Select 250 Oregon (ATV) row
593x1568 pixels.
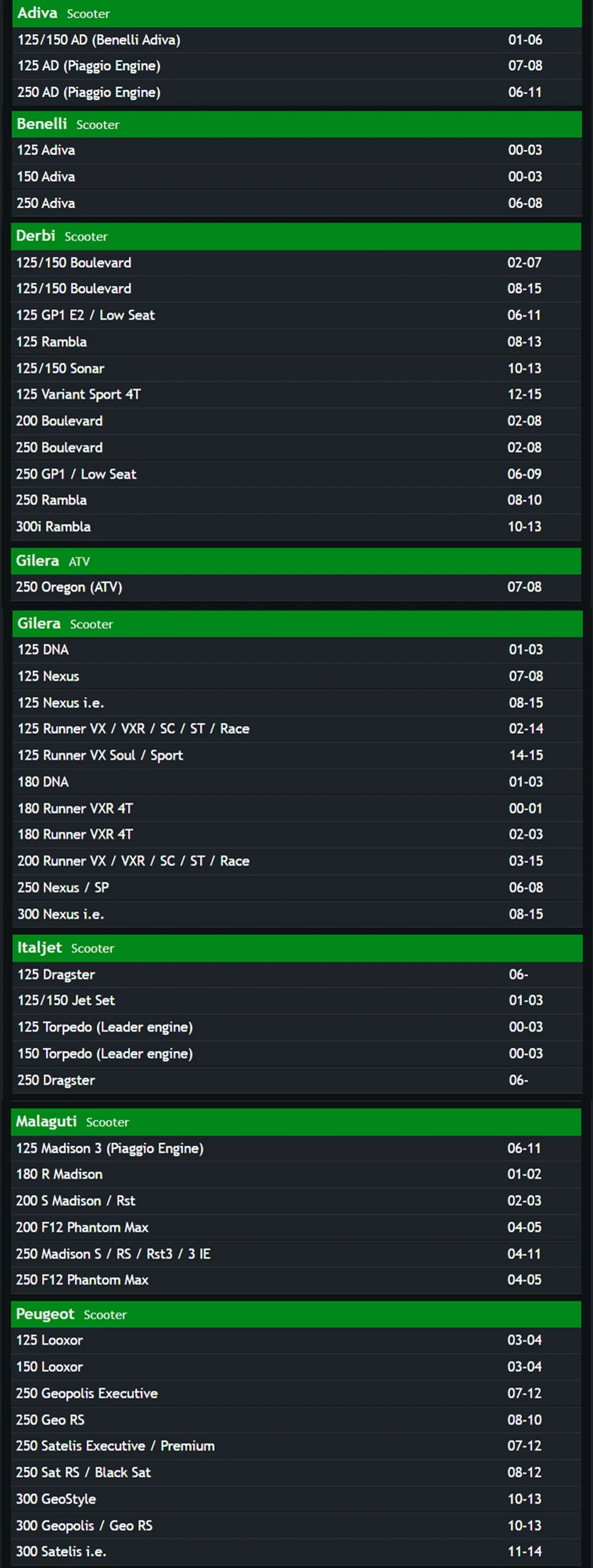pos(296,587)
